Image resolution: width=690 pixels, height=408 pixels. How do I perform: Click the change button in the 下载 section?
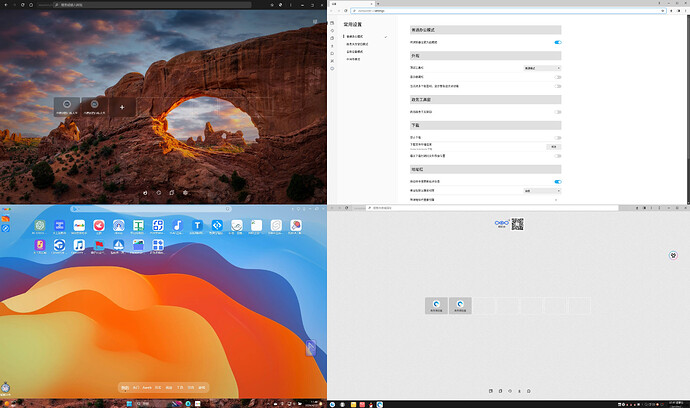554,147
